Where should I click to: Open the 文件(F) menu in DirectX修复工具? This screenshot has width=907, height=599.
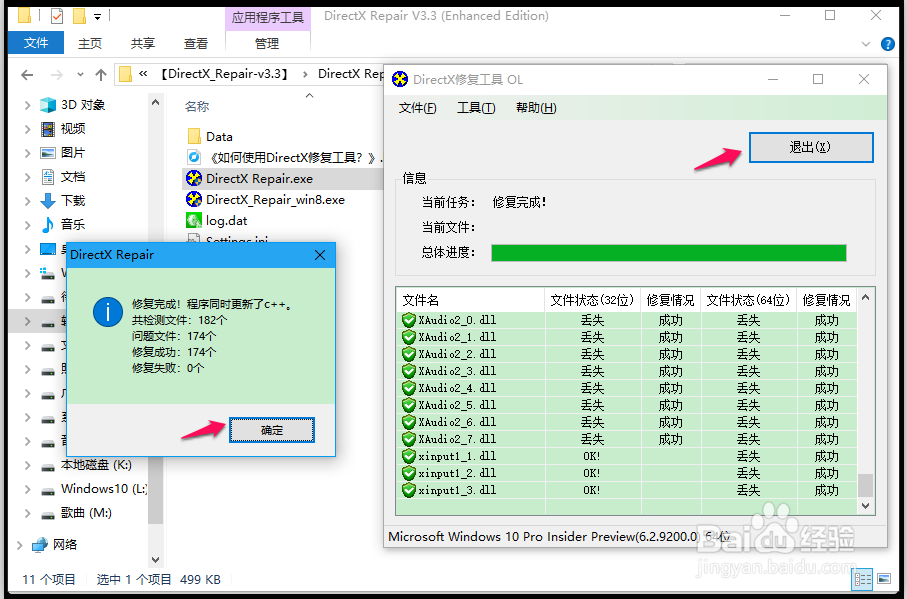click(x=418, y=108)
